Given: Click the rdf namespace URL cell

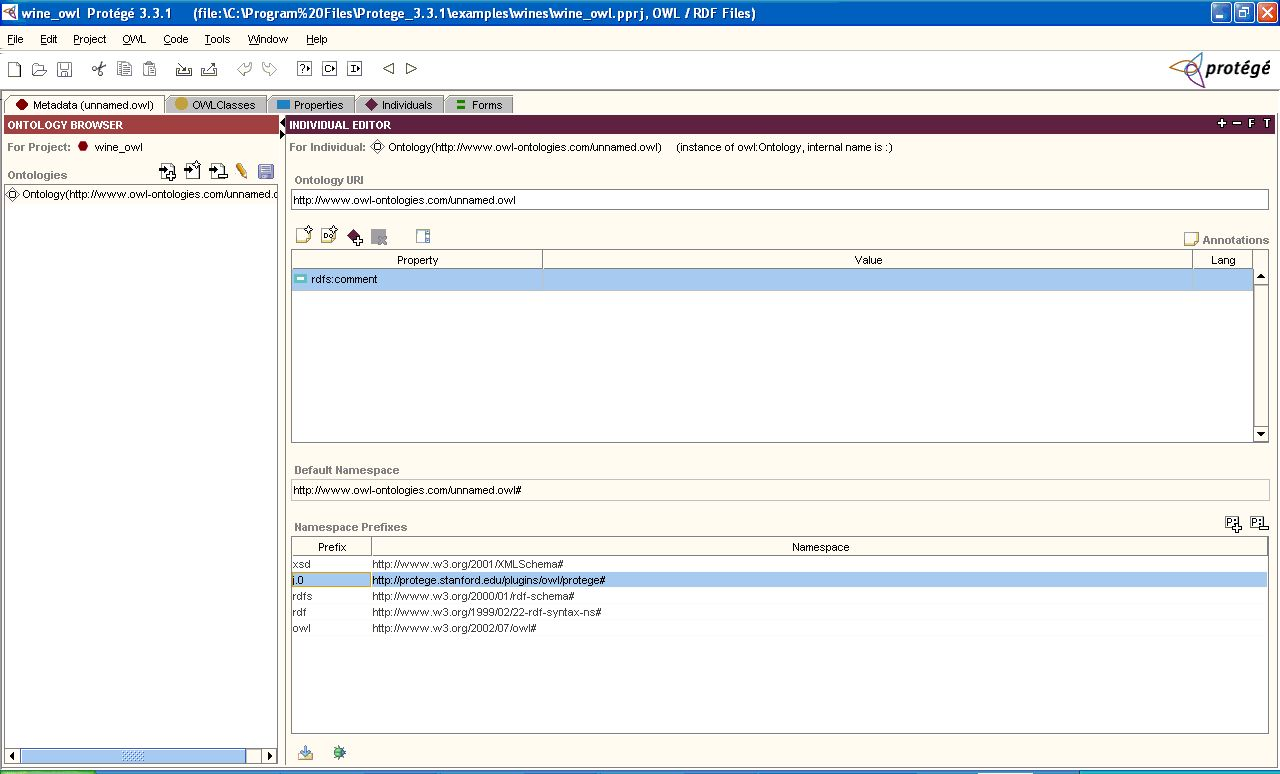Looking at the screenshot, I should [x=819, y=612].
